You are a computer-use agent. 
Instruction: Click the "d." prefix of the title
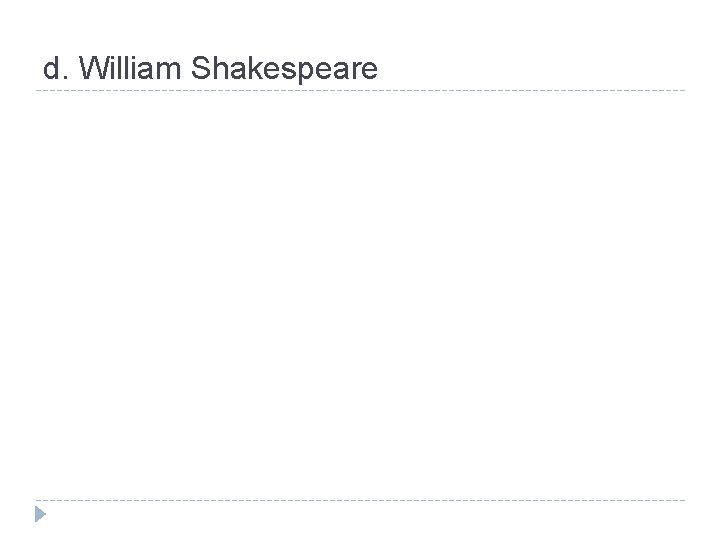click(56, 68)
